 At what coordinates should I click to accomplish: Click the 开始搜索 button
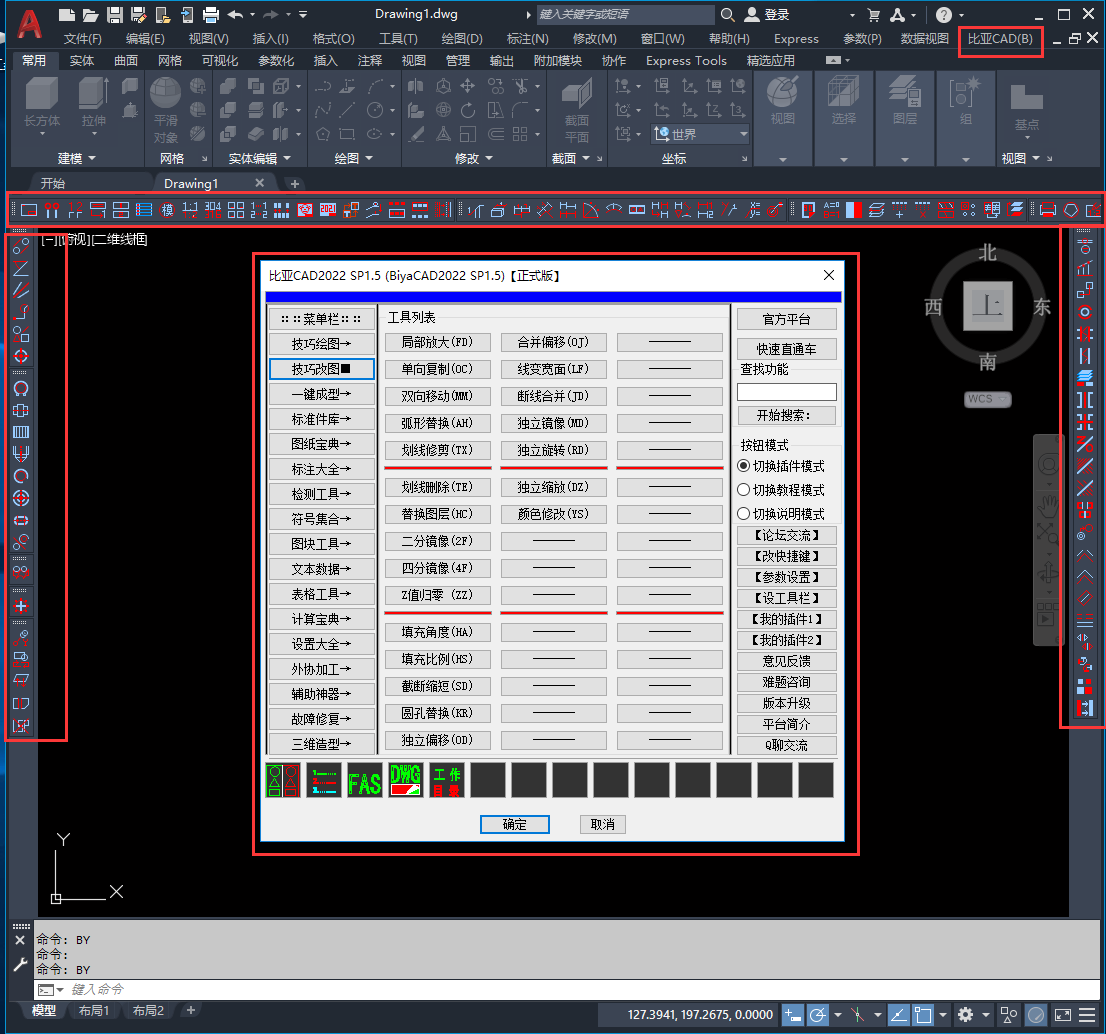tap(786, 415)
